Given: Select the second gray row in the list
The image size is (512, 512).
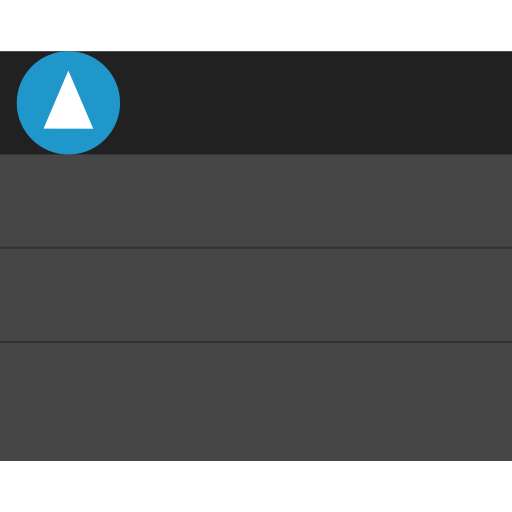Looking at the screenshot, I should coord(256,295).
